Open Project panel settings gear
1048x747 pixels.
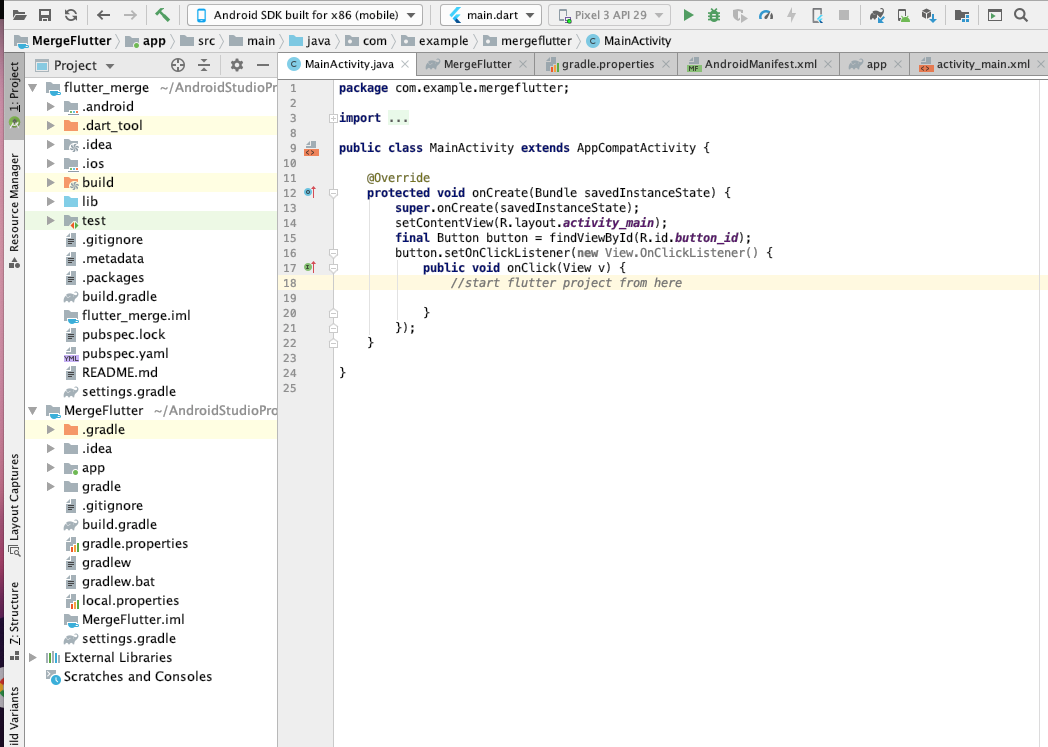coord(237,65)
